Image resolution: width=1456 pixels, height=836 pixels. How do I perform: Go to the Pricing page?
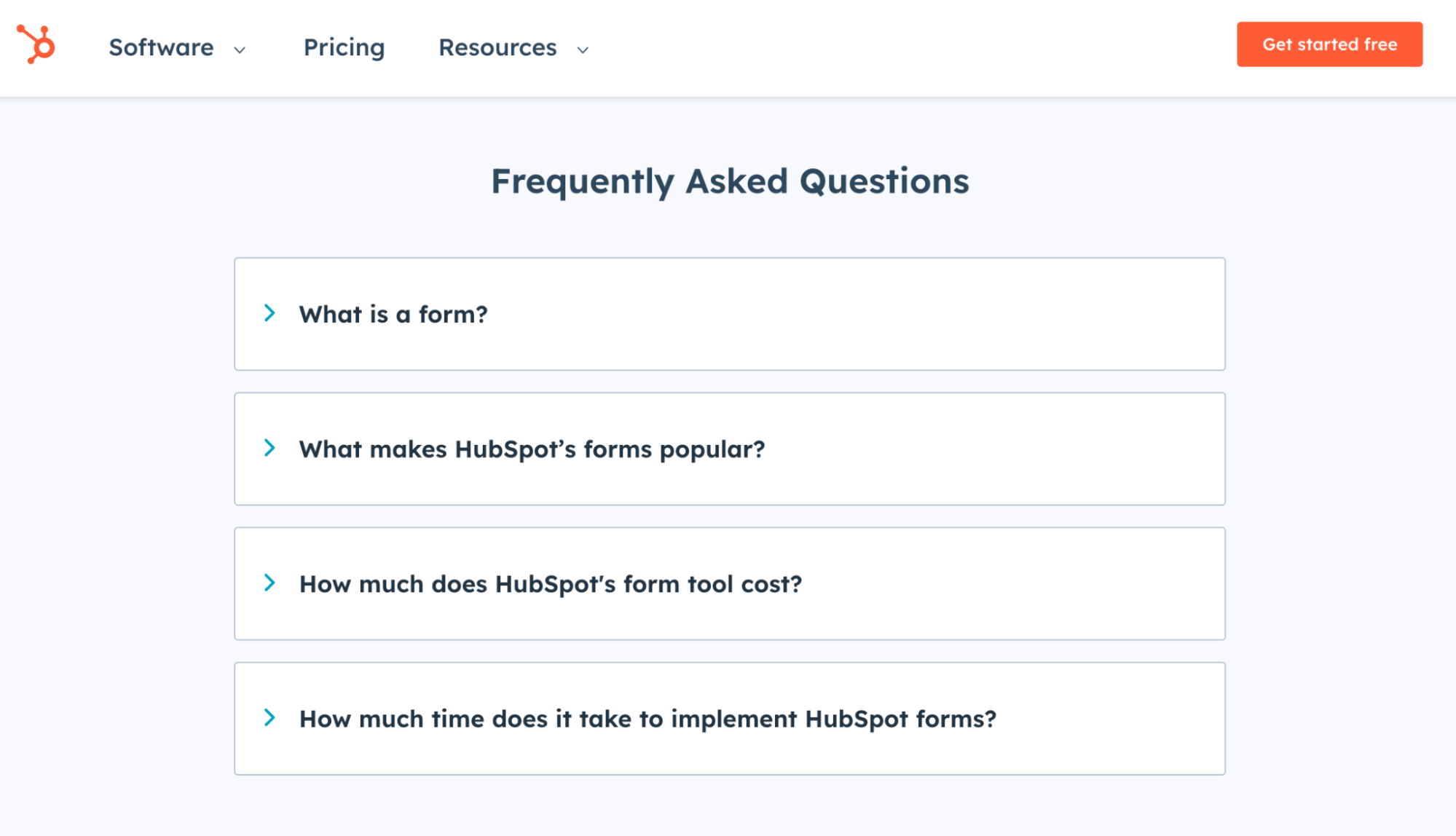344,47
